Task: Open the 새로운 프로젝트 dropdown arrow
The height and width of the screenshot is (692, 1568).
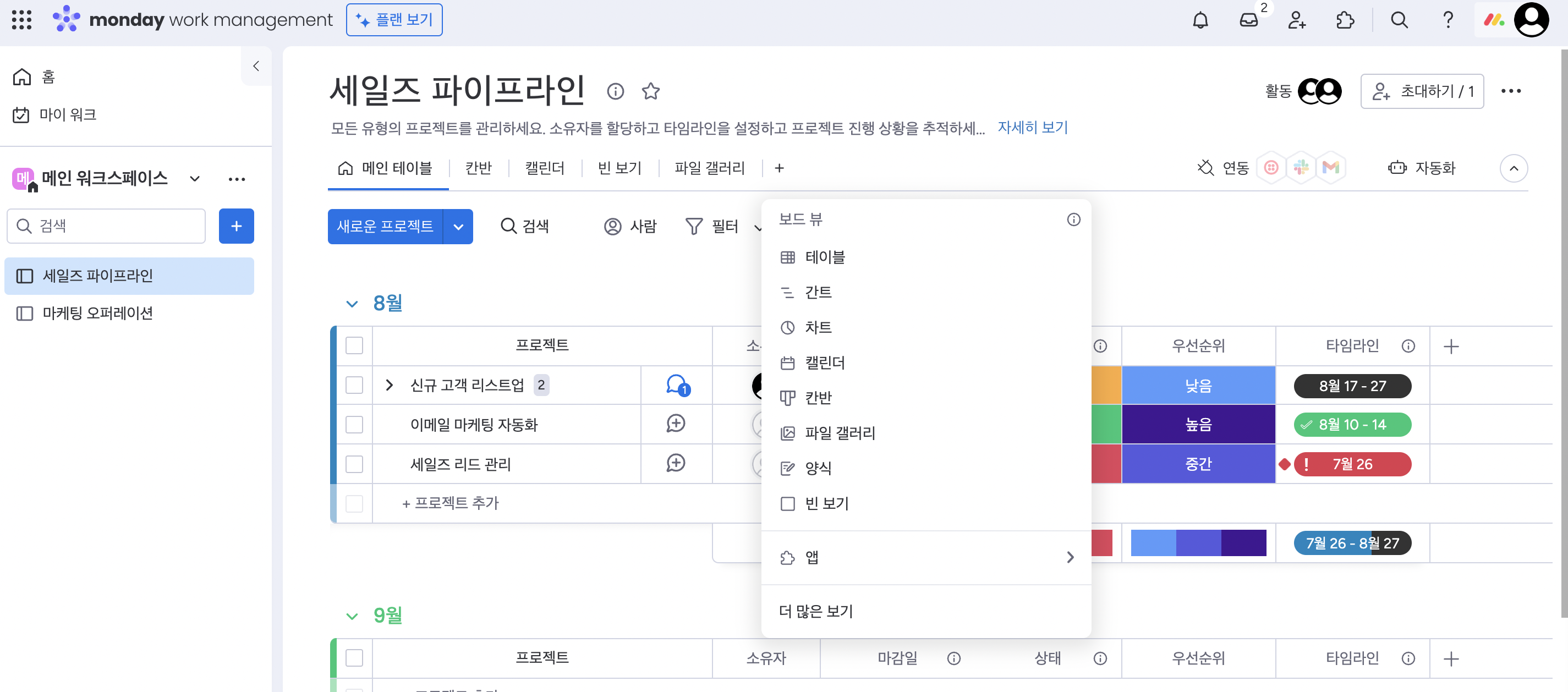Action: pyautogui.click(x=458, y=227)
